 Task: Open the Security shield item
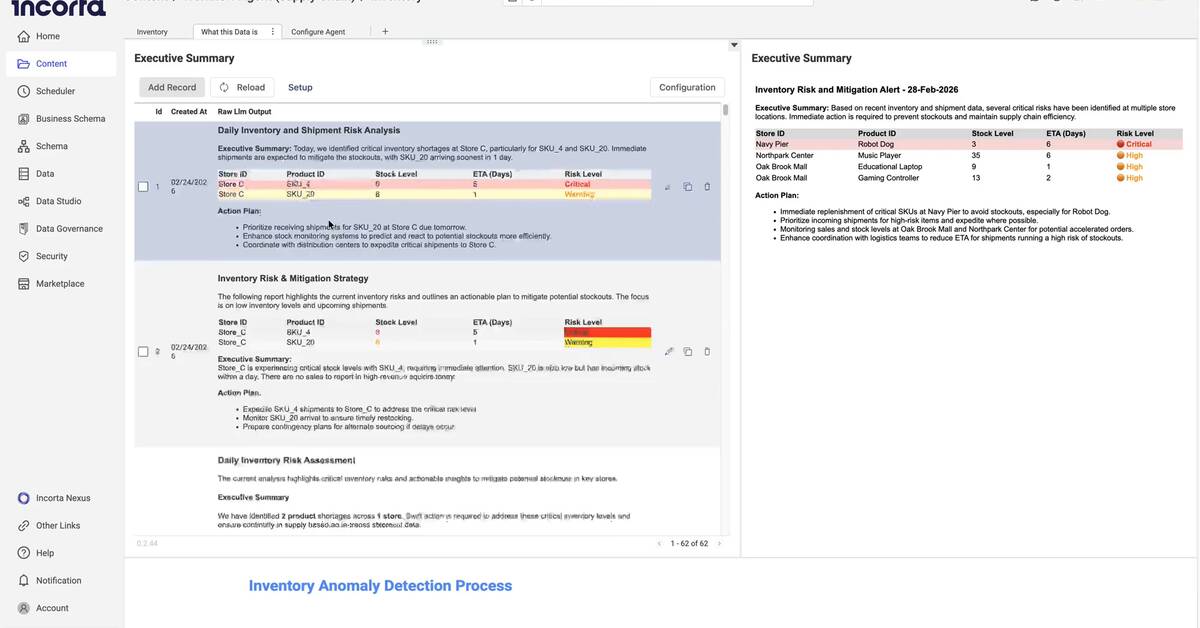click(x=42, y=256)
